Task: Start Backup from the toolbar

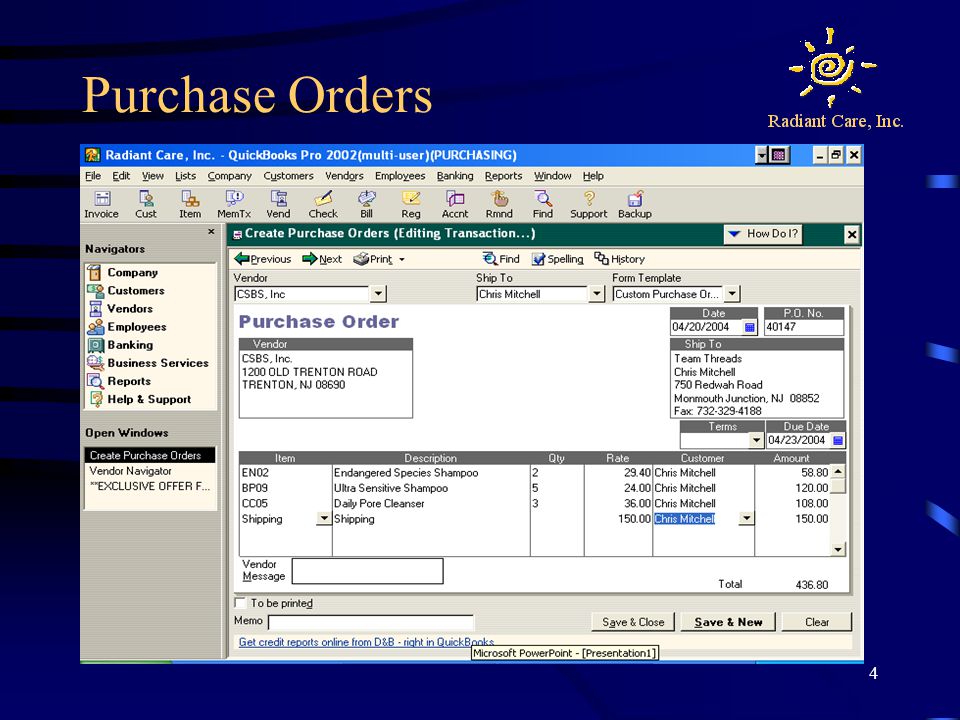Action: pyautogui.click(x=634, y=204)
